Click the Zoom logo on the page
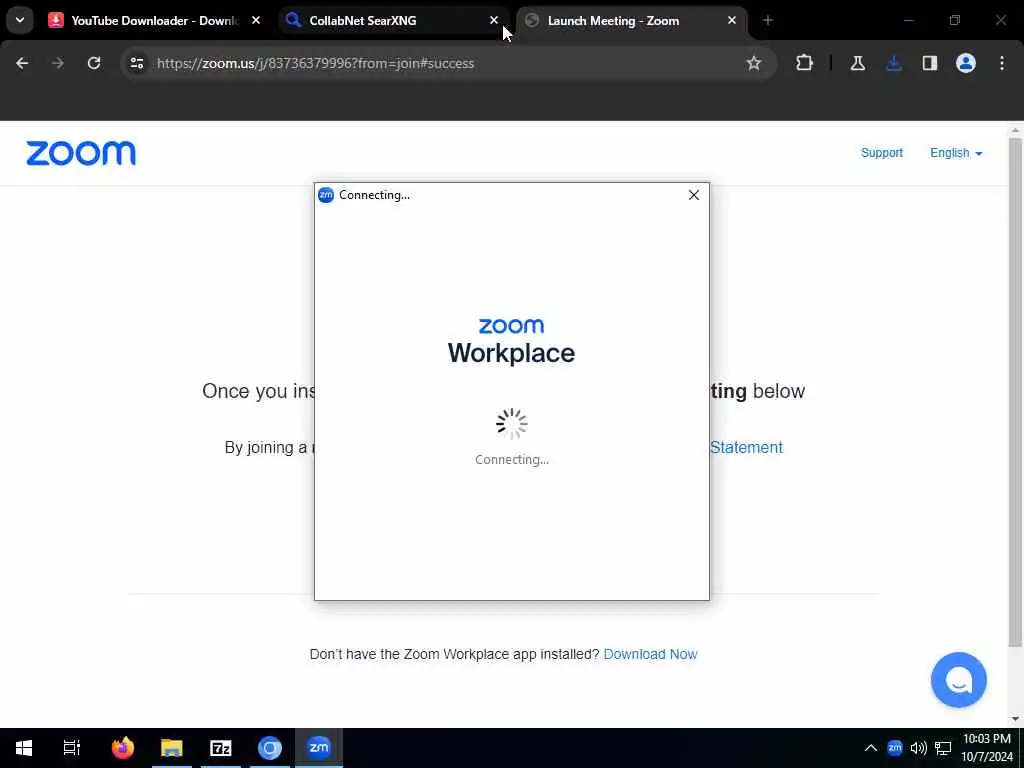 pyautogui.click(x=81, y=153)
